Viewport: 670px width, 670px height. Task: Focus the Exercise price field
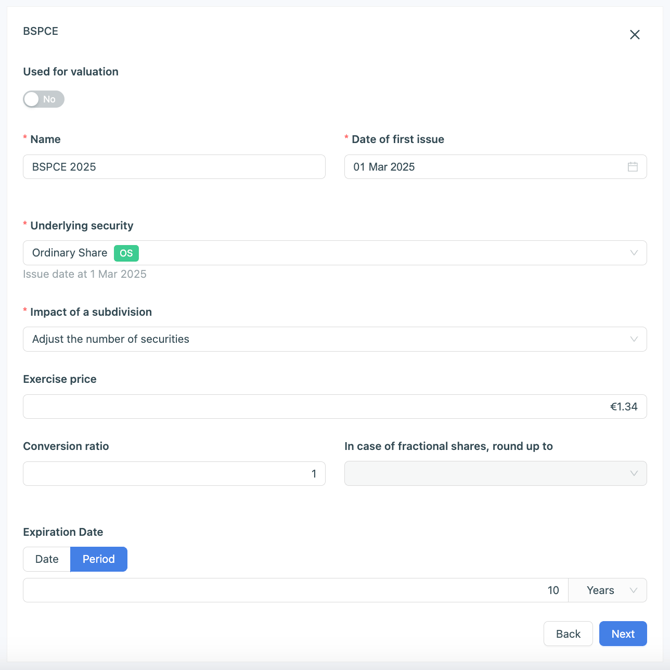tap(334, 407)
